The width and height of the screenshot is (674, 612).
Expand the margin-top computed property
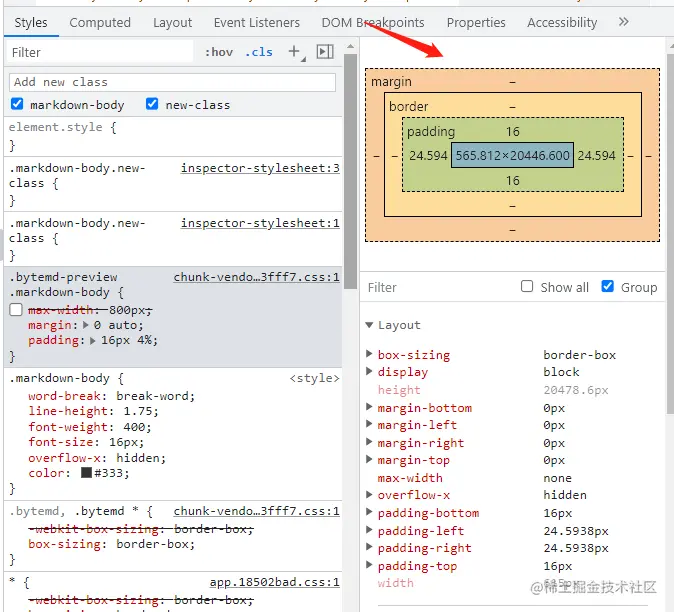point(369,459)
